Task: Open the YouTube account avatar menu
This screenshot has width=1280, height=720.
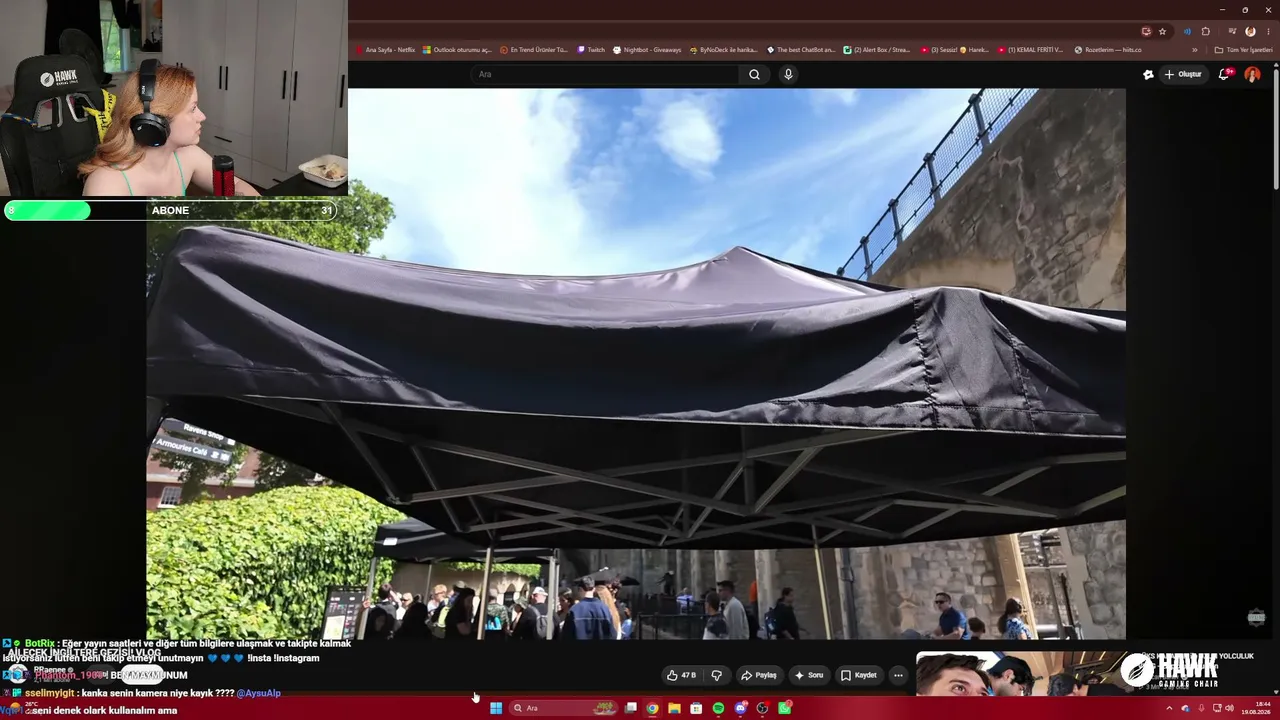Action: [x=1252, y=74]
